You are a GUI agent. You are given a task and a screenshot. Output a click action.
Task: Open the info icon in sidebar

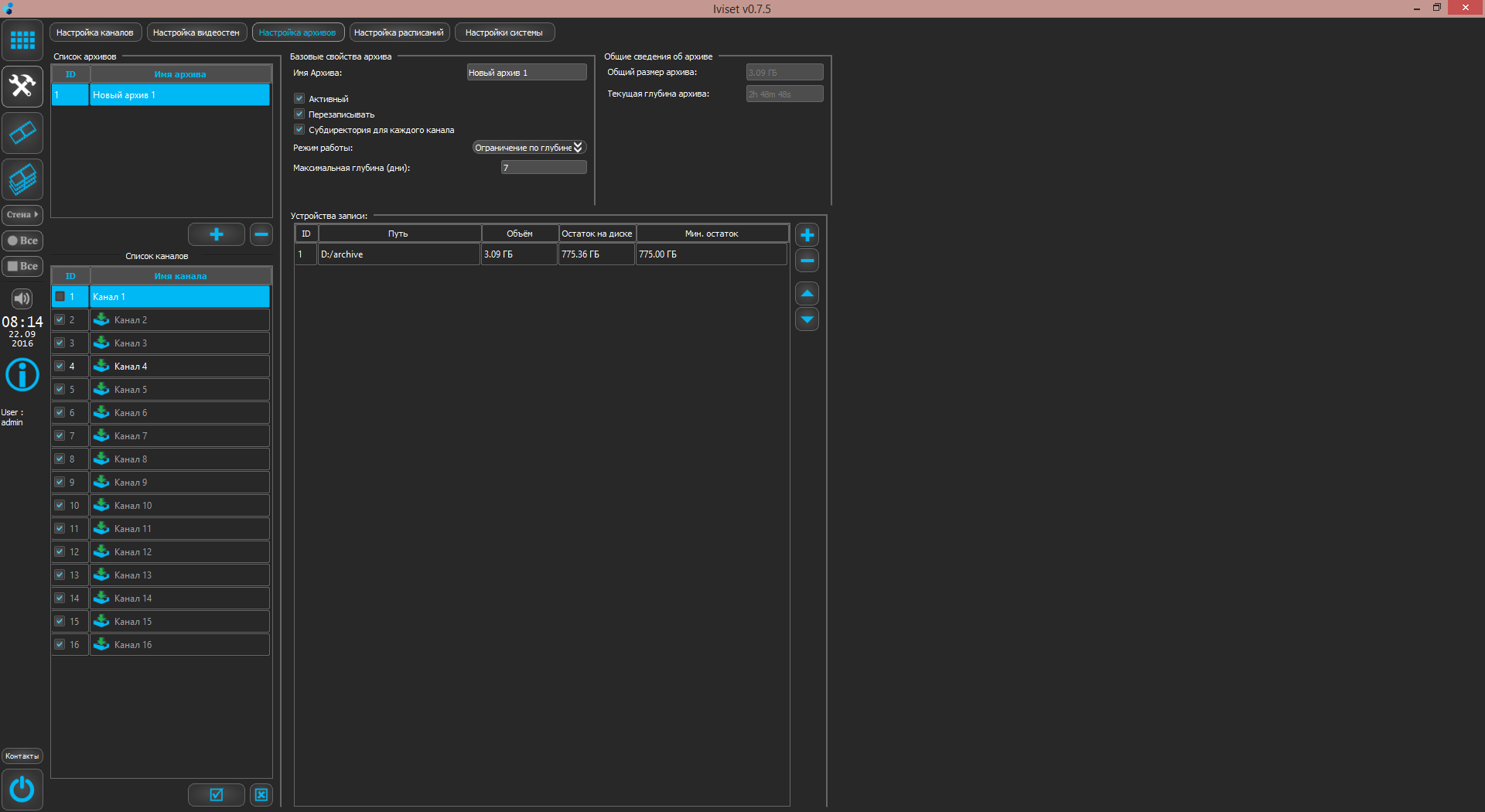tap(22, 375)
